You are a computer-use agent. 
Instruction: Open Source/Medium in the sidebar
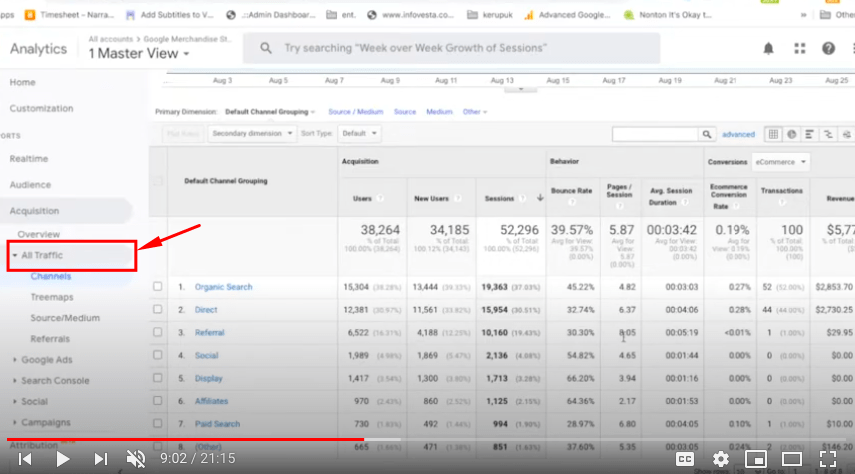[65, 318]
